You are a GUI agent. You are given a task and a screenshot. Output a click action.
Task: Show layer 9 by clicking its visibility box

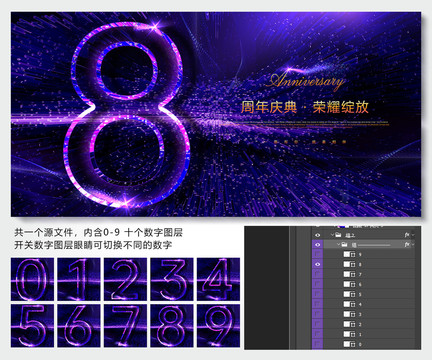point(318,254)
